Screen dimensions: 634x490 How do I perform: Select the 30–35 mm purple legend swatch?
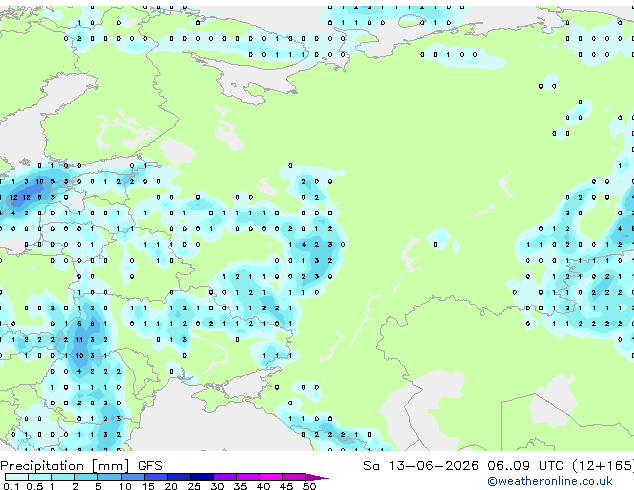224,477
